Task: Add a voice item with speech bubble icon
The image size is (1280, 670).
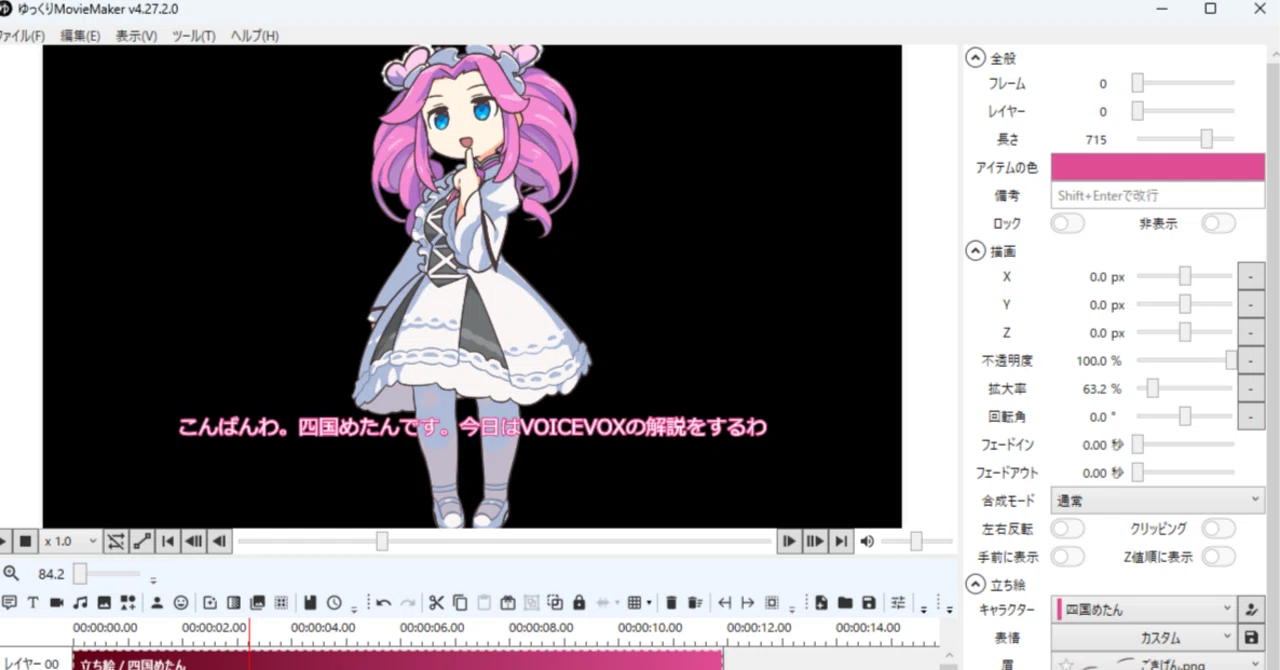Action: pos(9,603)
